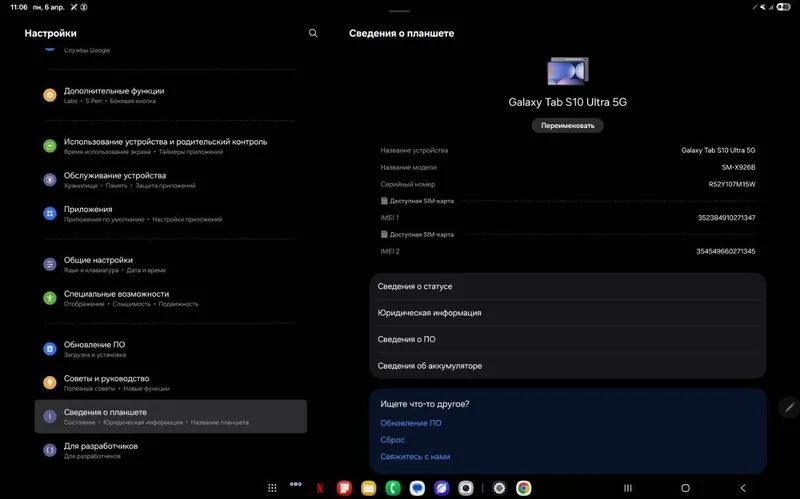Open Сведения об аккумуляторе
The width and height of the screenshot is (800, 499).
click(567, 366)
